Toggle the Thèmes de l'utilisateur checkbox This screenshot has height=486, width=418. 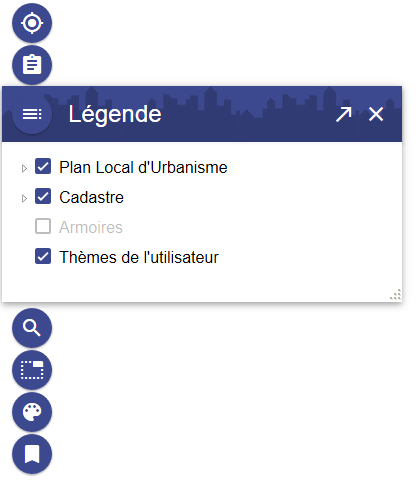click(43, 256)
